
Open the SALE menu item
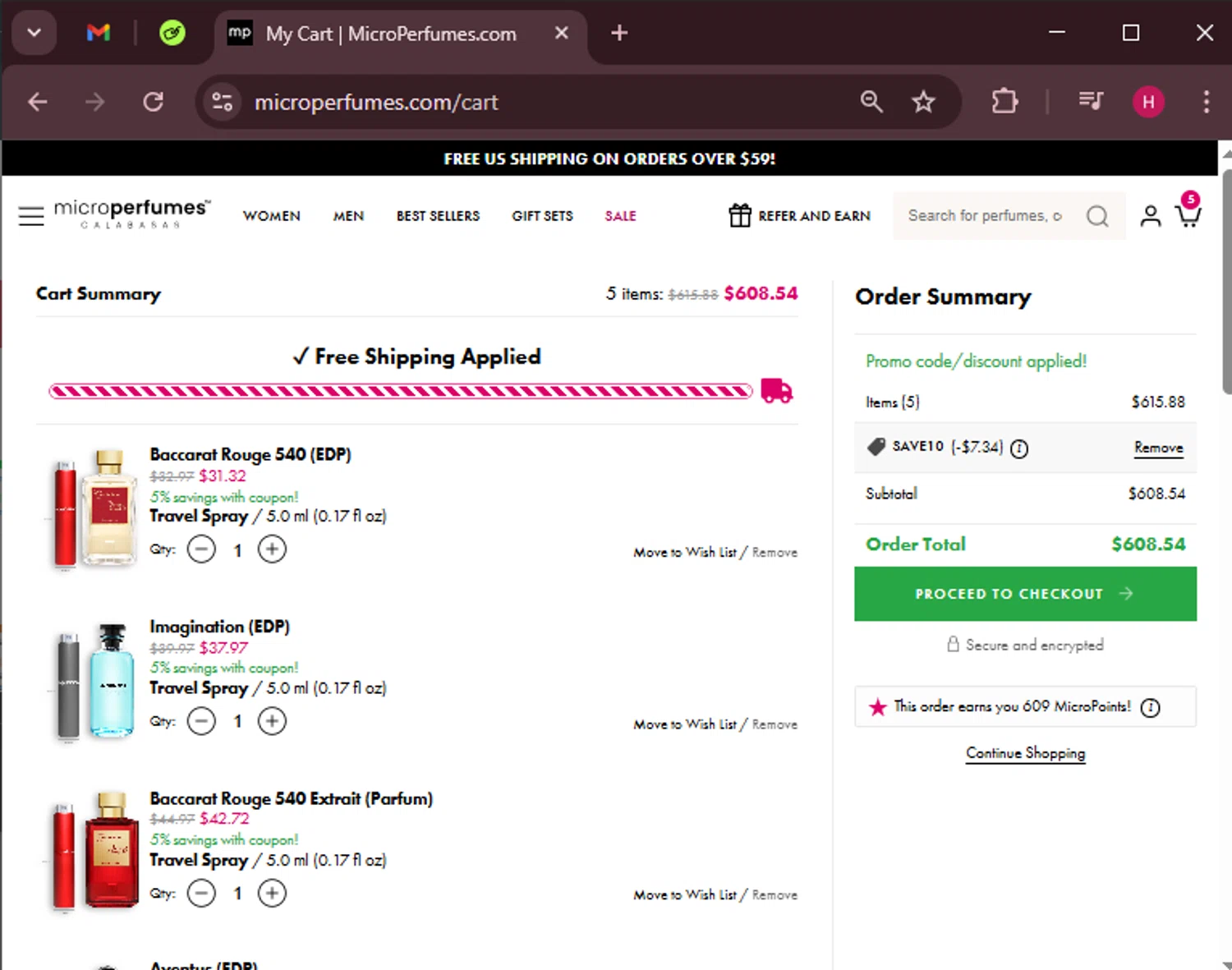[x=620, y=216]
